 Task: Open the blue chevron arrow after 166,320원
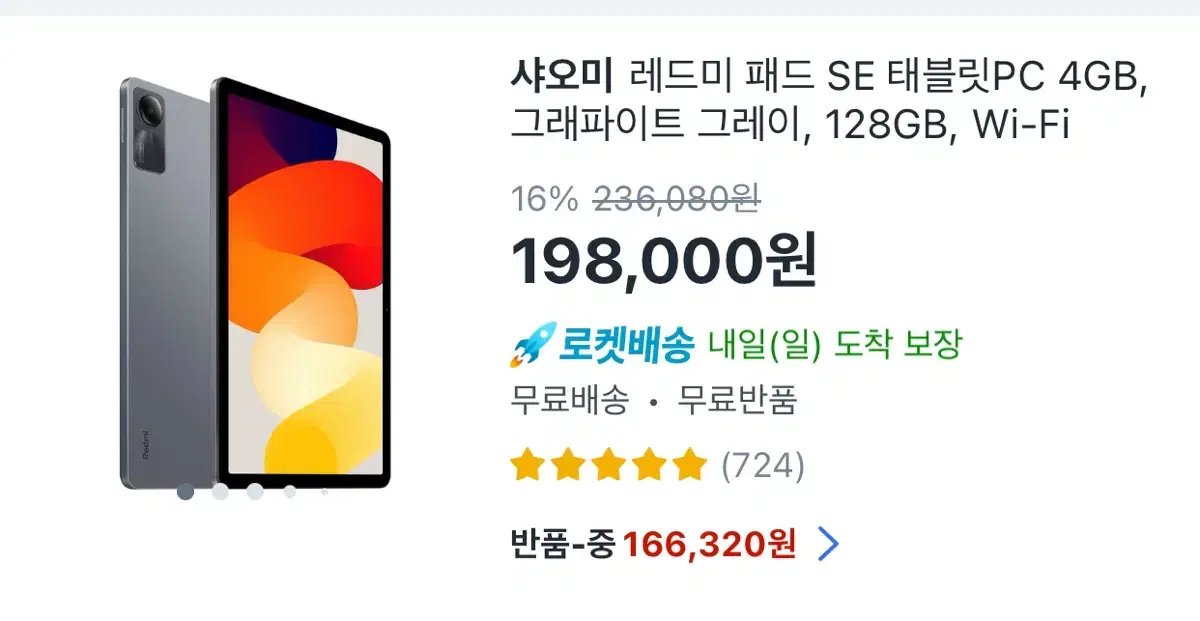(x=829, y=545)
